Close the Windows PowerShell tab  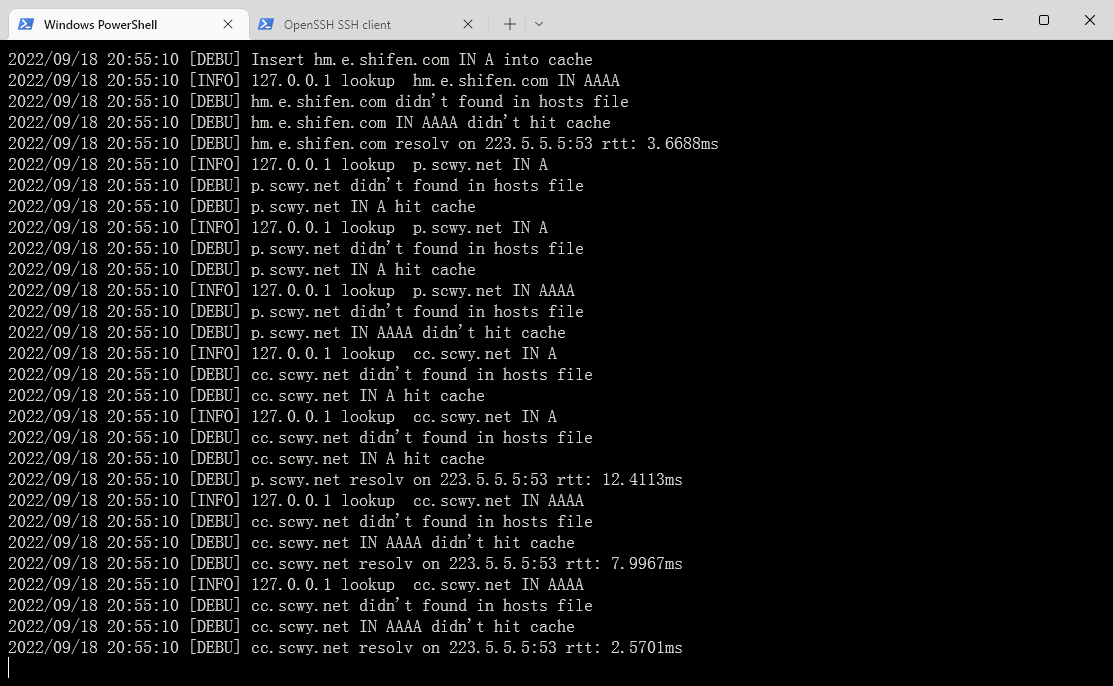tap(228, 24)
